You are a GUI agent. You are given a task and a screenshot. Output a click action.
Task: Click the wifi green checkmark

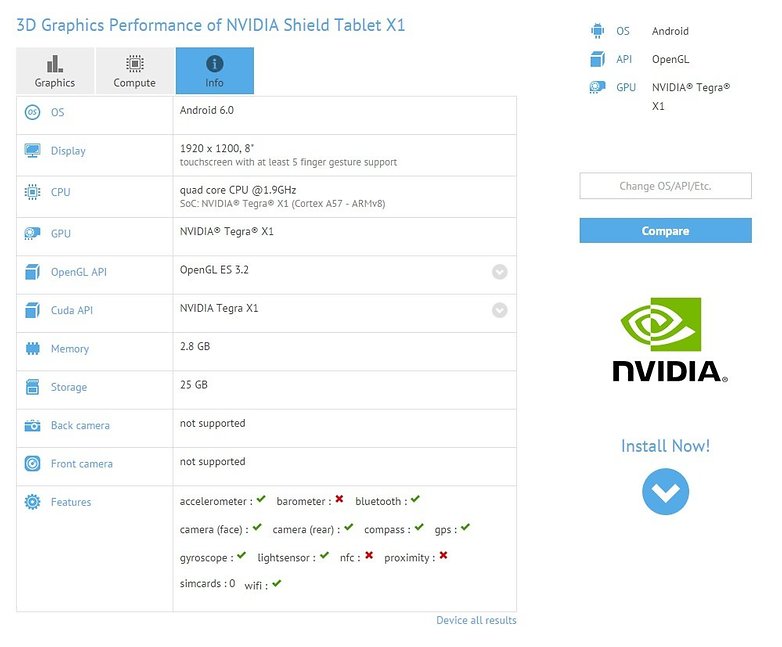(277, 583)
